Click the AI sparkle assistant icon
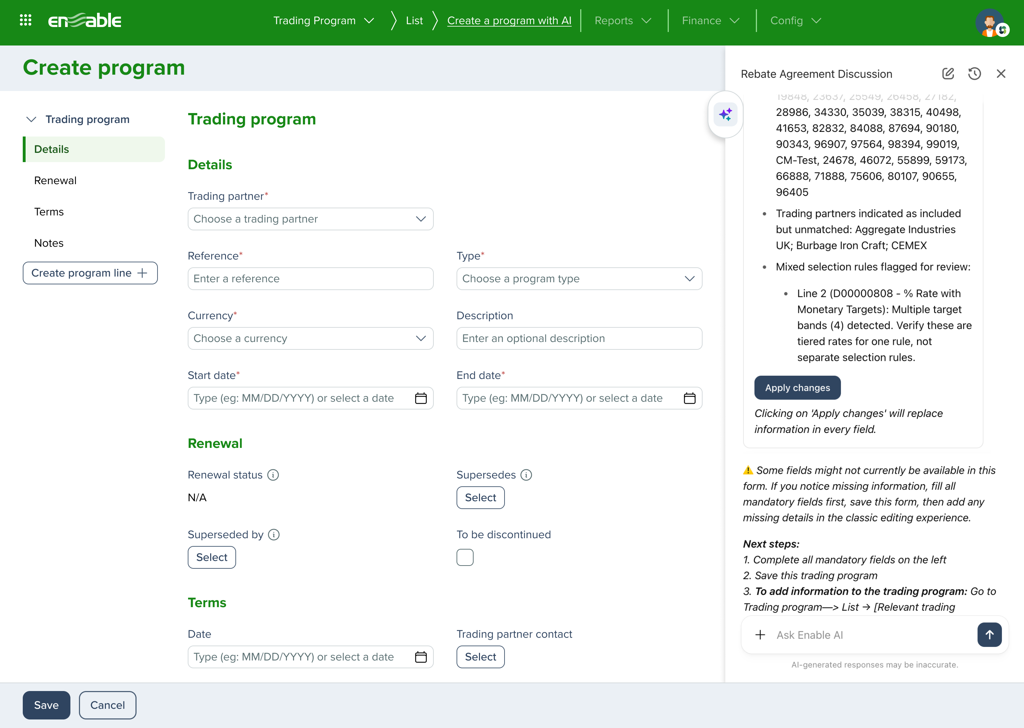The height and width of the screenshot is (728, 1024). pos(725,115)
